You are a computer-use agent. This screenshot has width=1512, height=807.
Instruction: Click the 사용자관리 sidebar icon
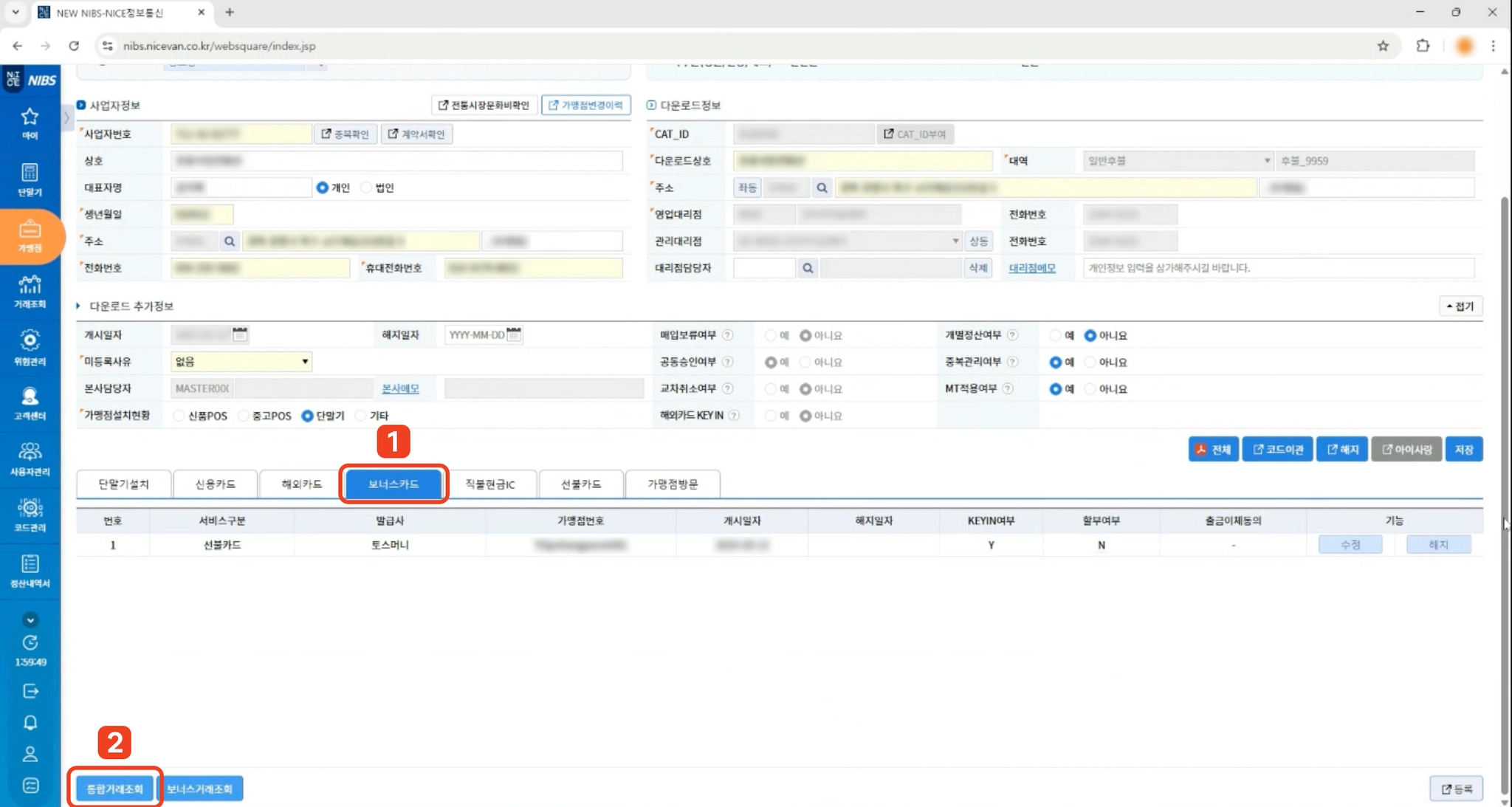click(x=30, y=459)
